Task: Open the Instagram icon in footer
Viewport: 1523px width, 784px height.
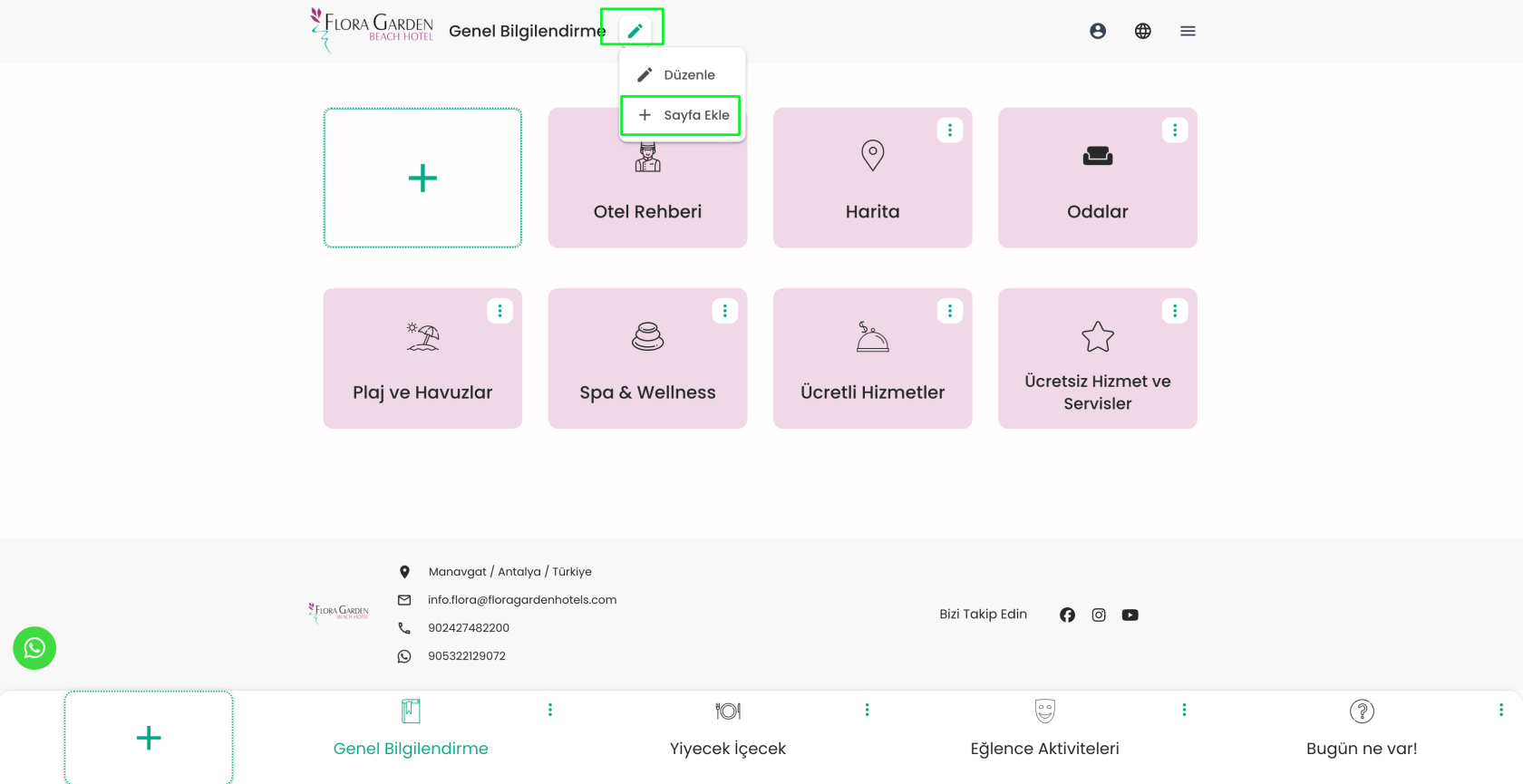Action: [x=1099, y=615]
